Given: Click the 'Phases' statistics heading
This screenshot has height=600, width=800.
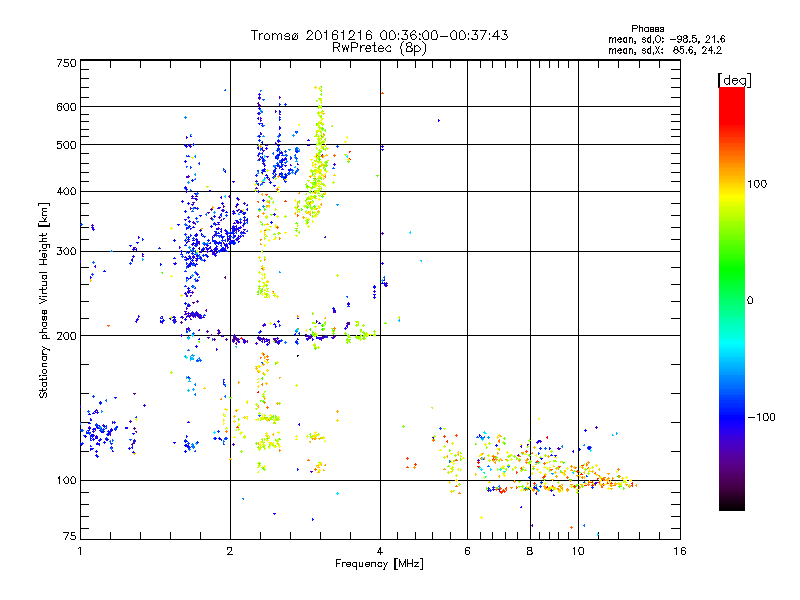Looking at the screenshot, I should [x=647, y=29].
